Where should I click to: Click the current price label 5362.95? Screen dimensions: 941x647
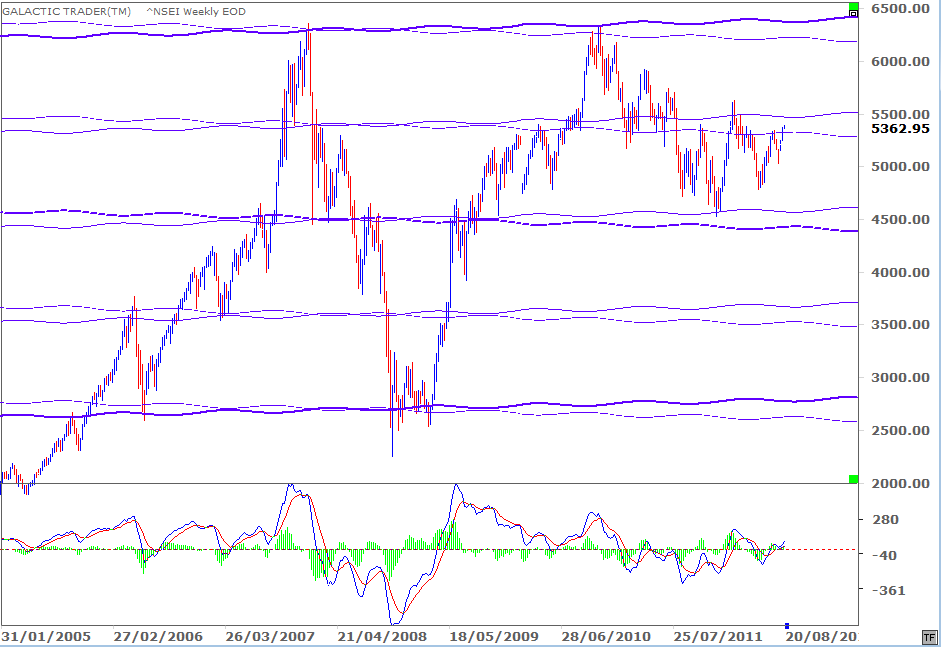coord(900,128)
